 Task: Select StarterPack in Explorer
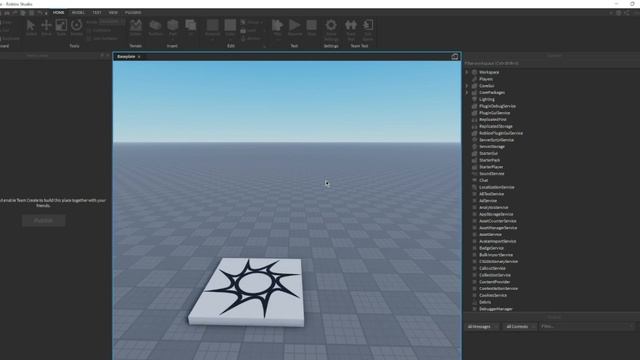(x=489, y=160)
